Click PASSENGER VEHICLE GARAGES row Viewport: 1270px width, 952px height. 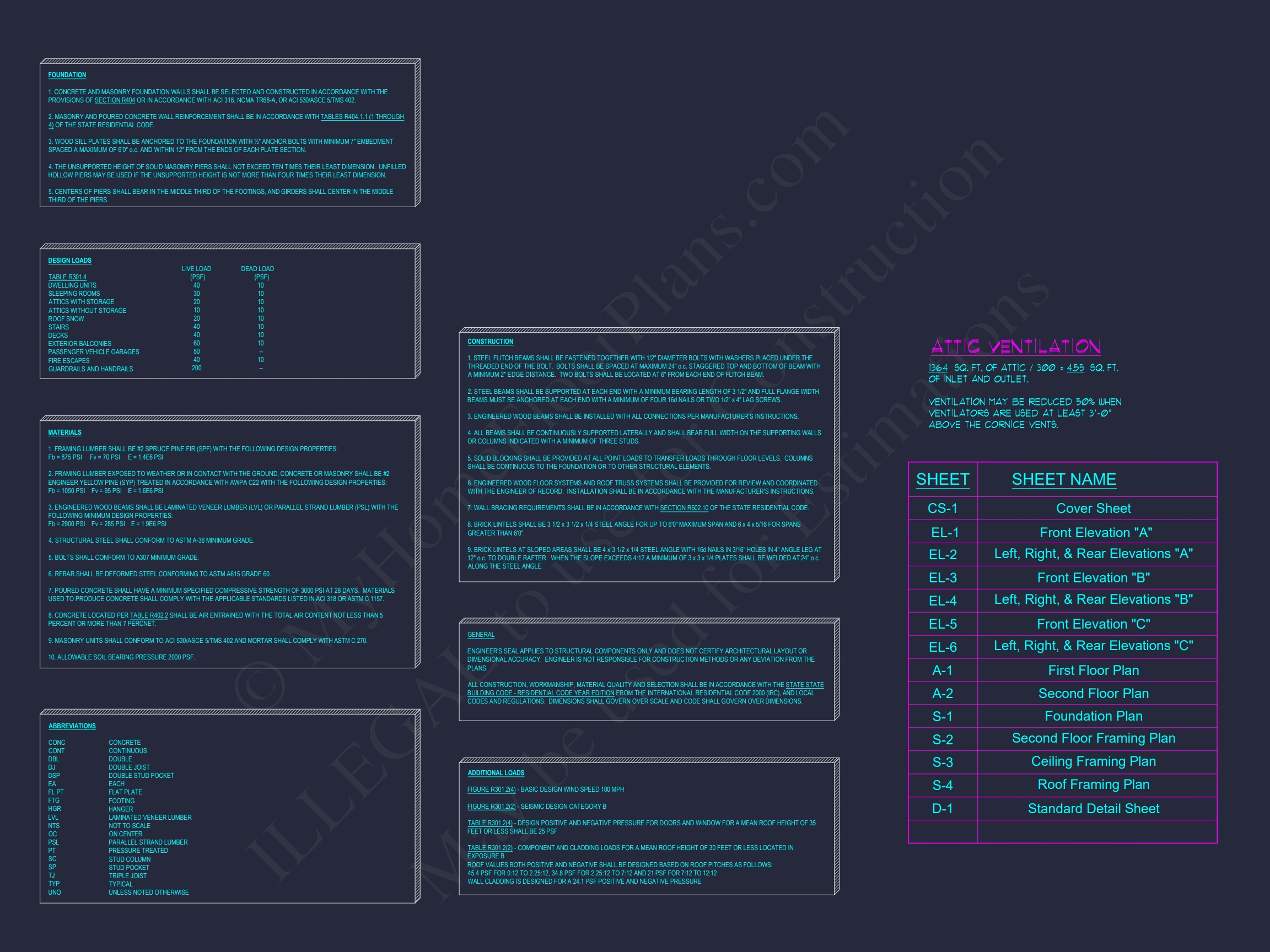tap(156, 353)
